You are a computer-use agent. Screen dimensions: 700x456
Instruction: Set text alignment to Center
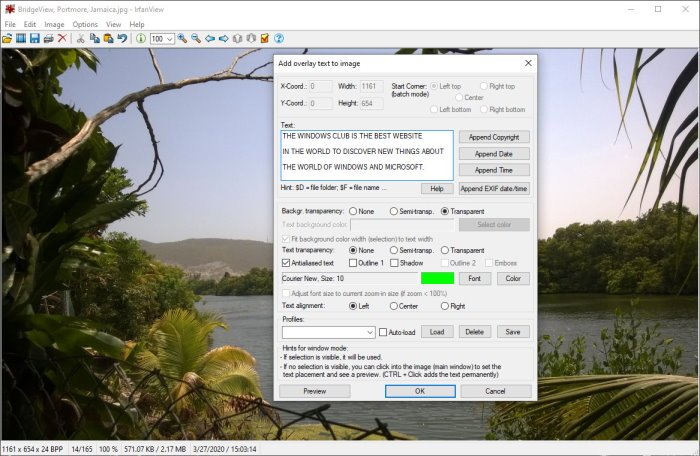[394, 306]
